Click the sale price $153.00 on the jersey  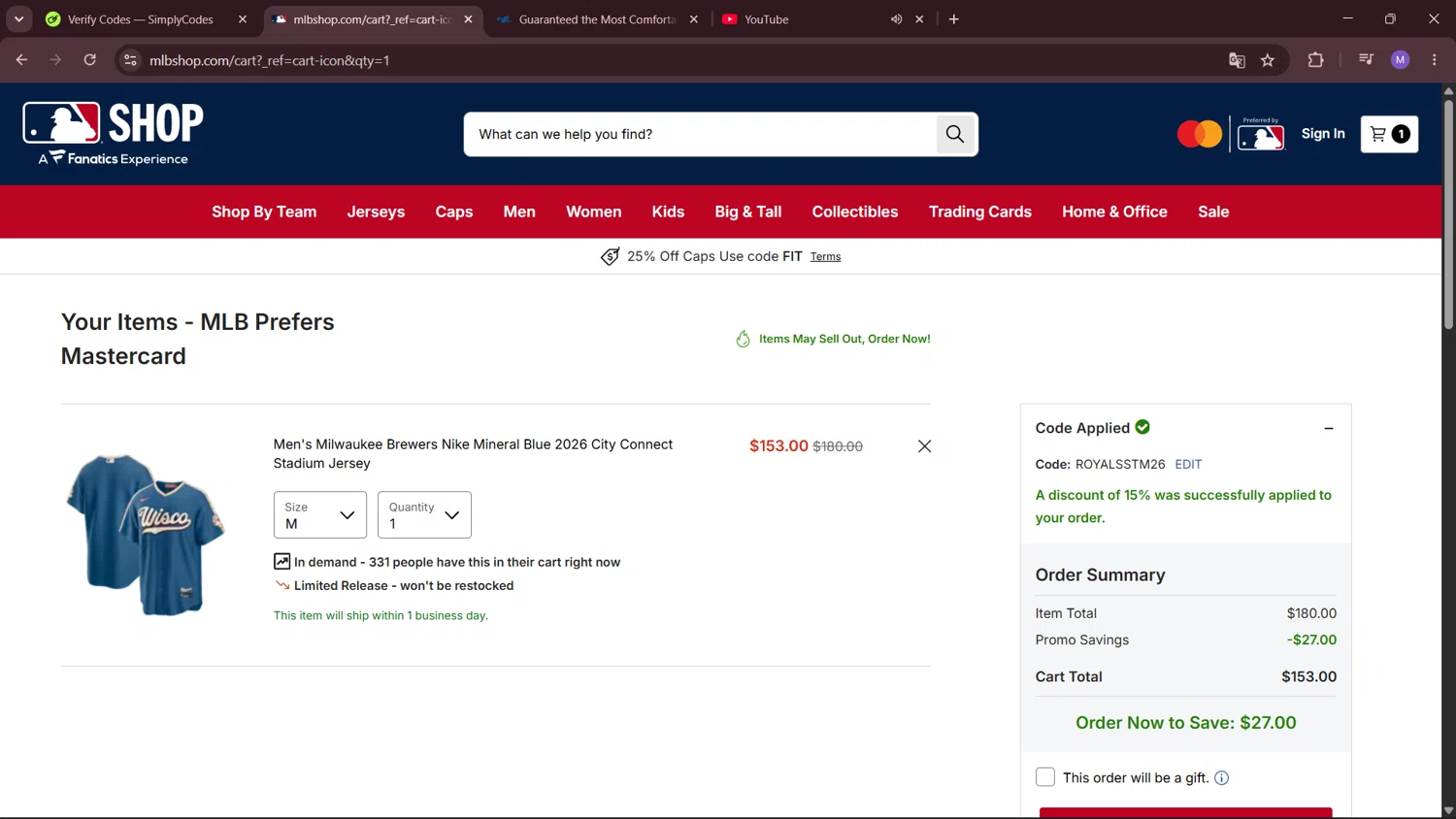tap(778, 446)
